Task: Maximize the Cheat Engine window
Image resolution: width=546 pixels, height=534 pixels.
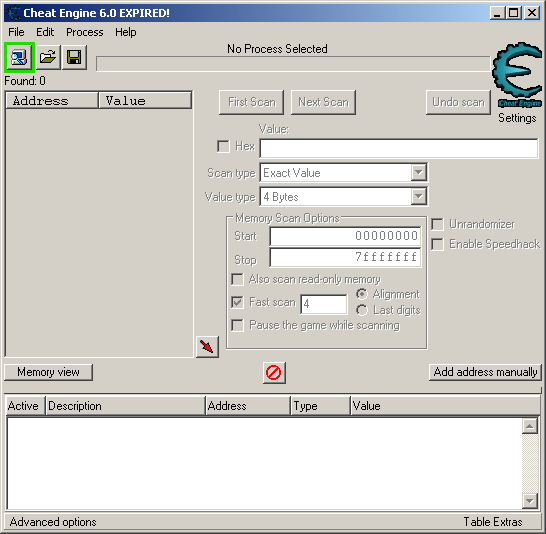Action: (514, 13)
